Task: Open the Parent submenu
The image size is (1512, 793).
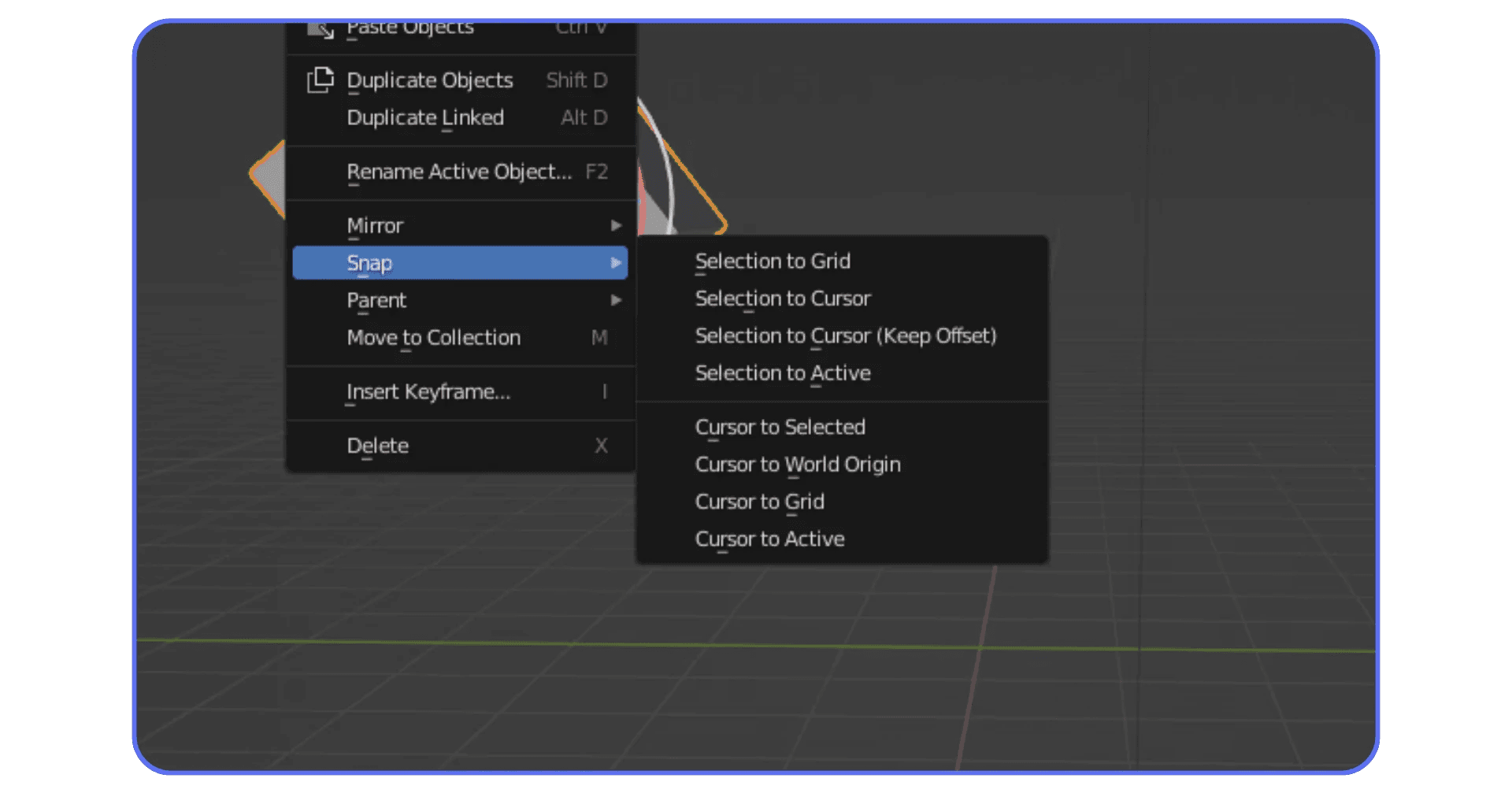Action: tap(460, 301)
